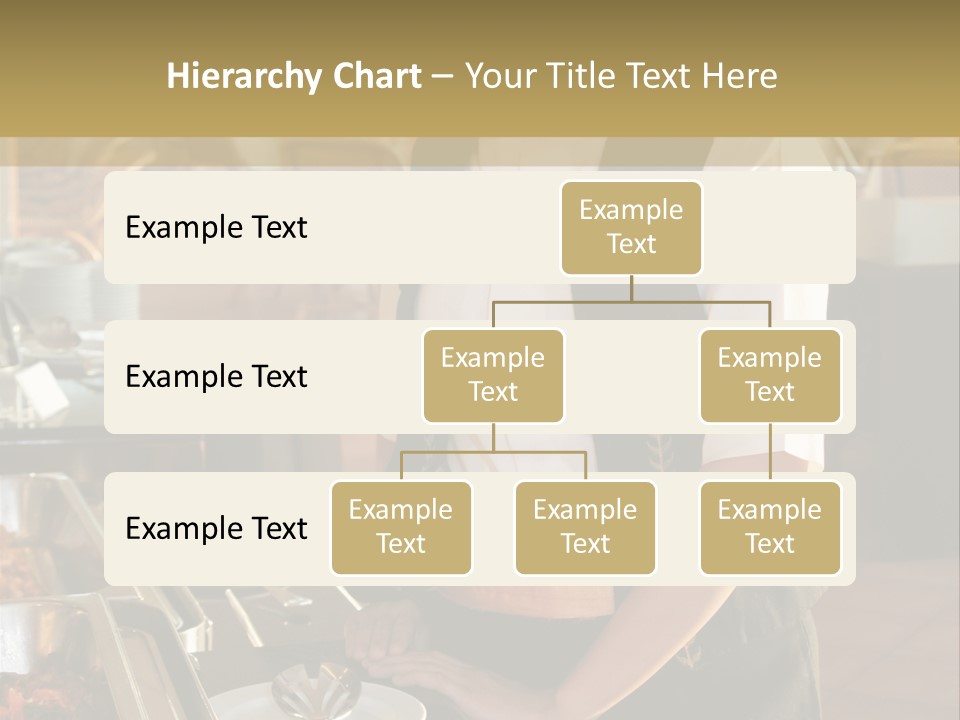Select the left box in second level
This screenshot has width=960, height=720.
click(x=493, y=376)
